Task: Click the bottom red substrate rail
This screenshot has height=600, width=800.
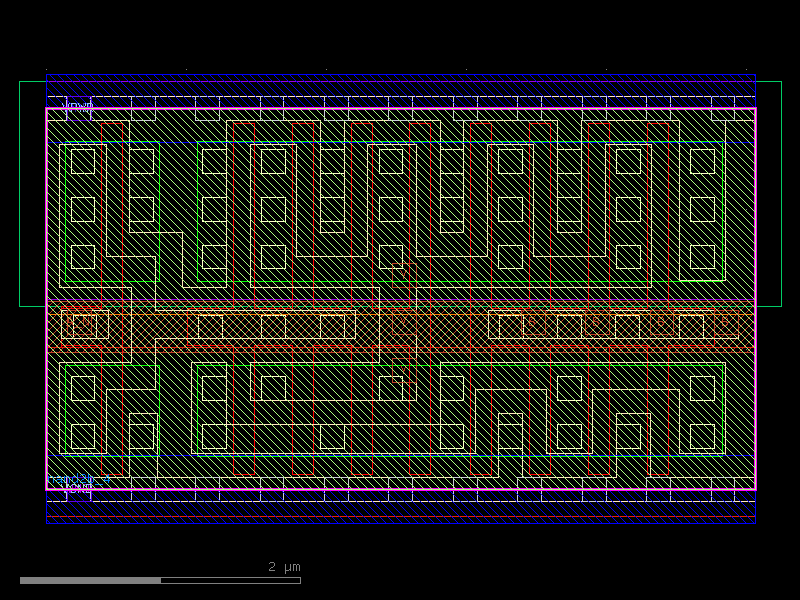Action: pyautogui.click(x=400, y=516)
